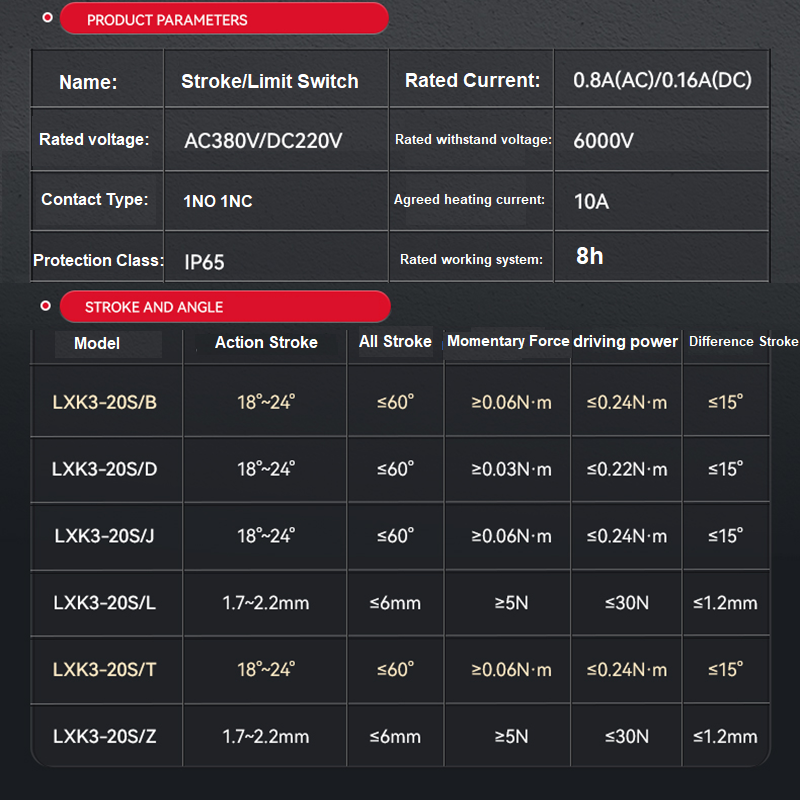This screenshot has width=800, height=800.
Task: Select the LXK3-20S/T model label
Action: click(x=105, y=670)
